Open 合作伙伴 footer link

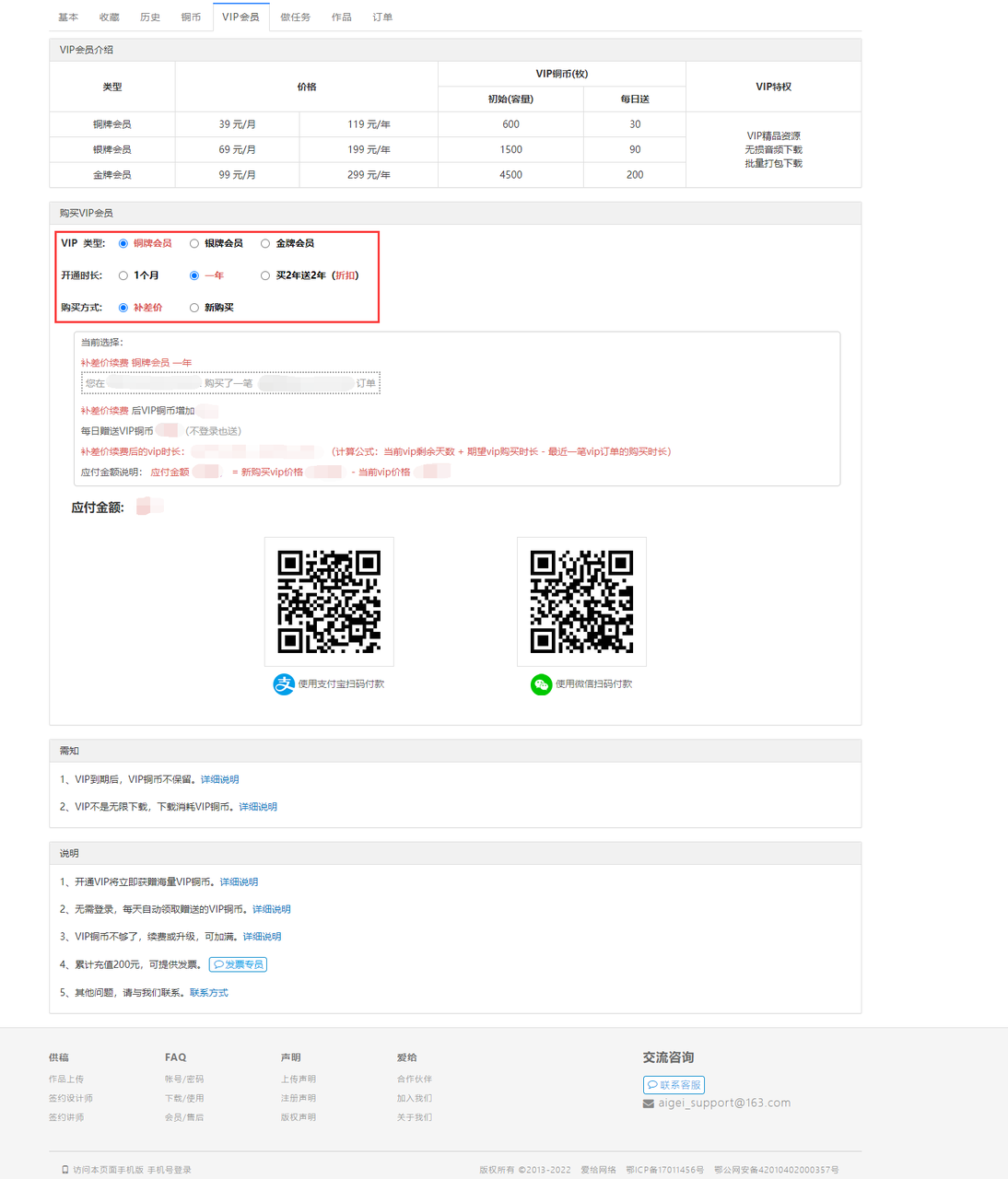tap(415, 1080)
